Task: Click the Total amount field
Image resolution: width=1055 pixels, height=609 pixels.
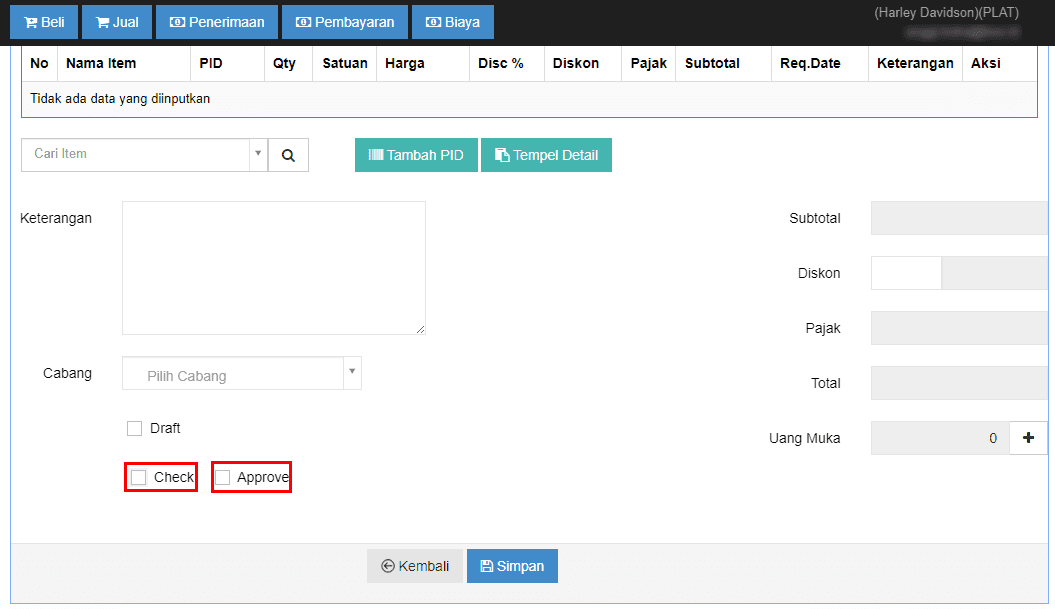Action: coord(960,384)
